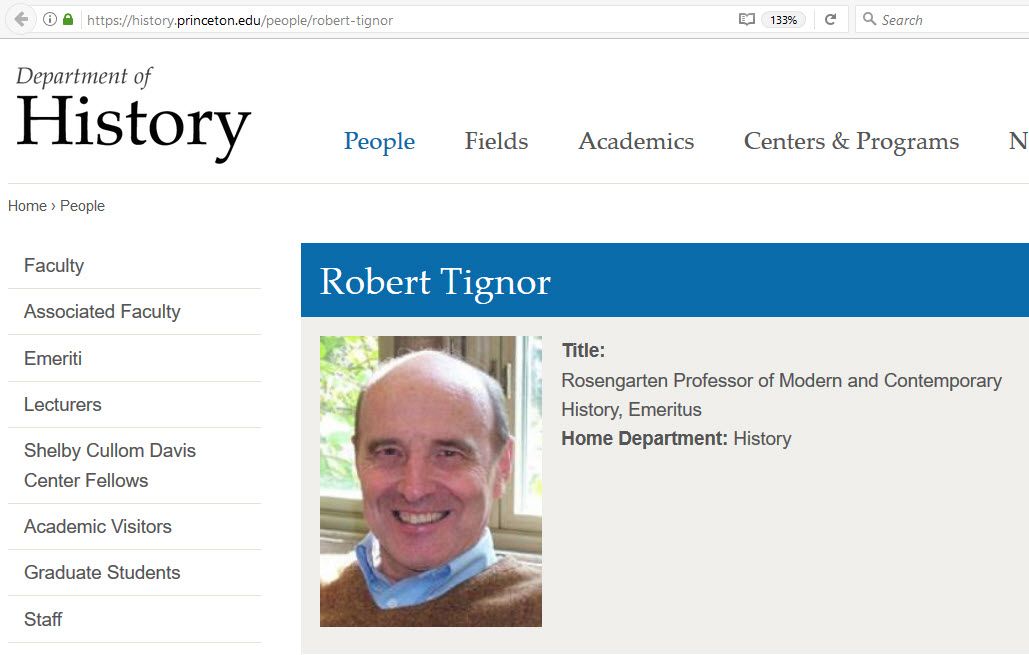Click the Home breadcrumb link
This screenshot has height=655, width=1029.
pyautogui.click(x=26, y=205)
